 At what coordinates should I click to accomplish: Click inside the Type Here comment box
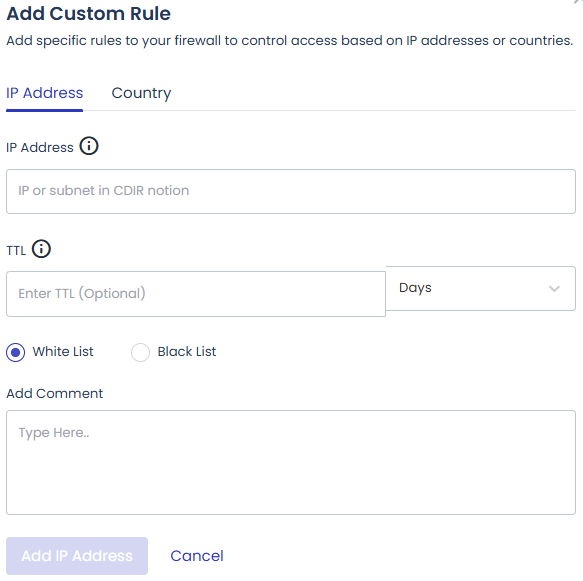291,462
